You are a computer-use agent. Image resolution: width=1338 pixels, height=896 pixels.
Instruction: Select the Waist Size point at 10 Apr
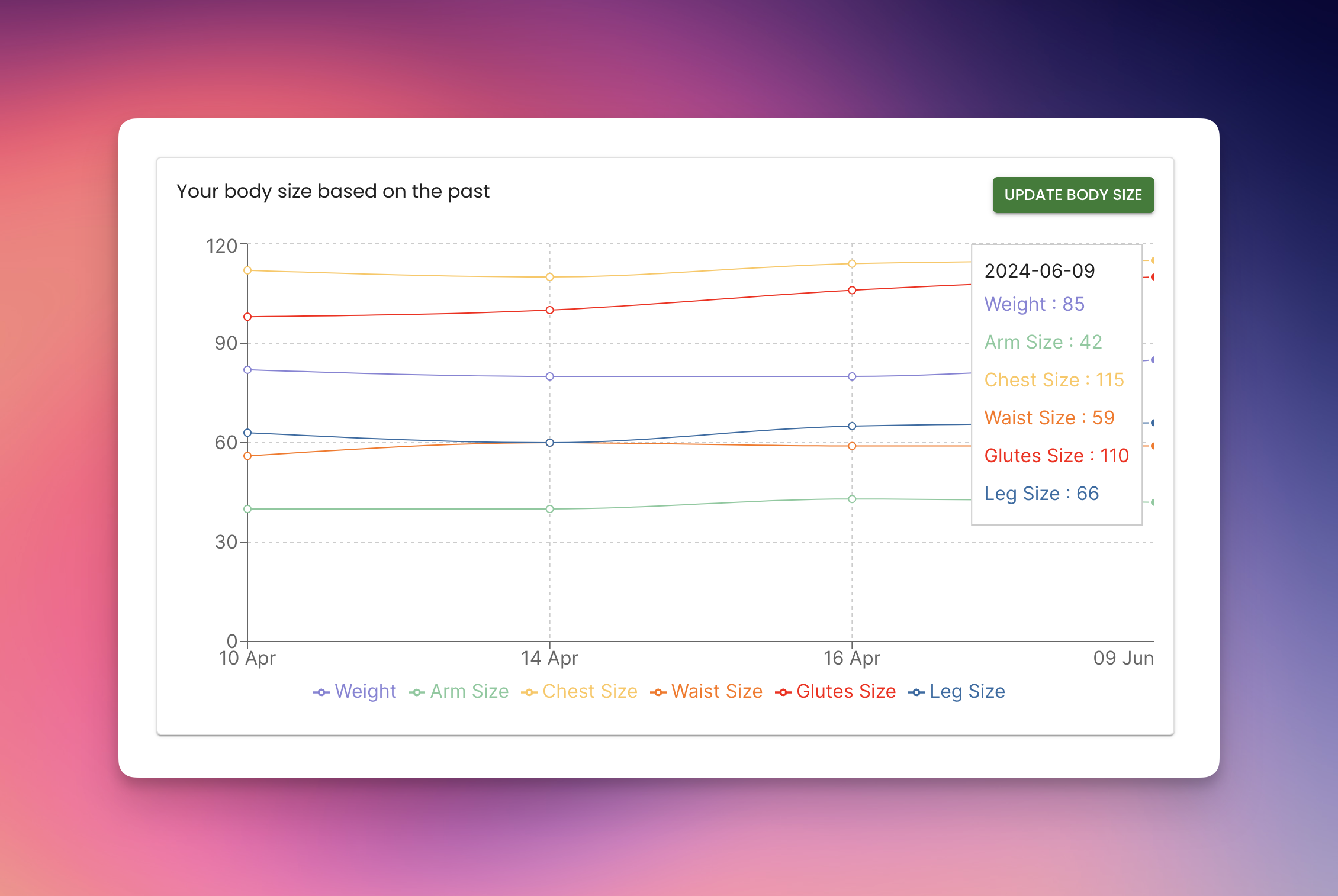coord(247,456)
